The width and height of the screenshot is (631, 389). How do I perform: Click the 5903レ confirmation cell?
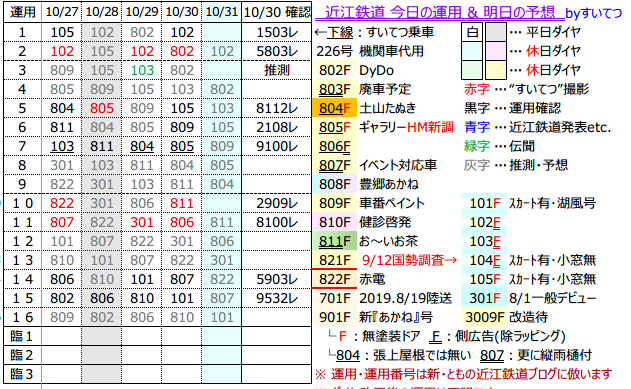pos(277,280)
